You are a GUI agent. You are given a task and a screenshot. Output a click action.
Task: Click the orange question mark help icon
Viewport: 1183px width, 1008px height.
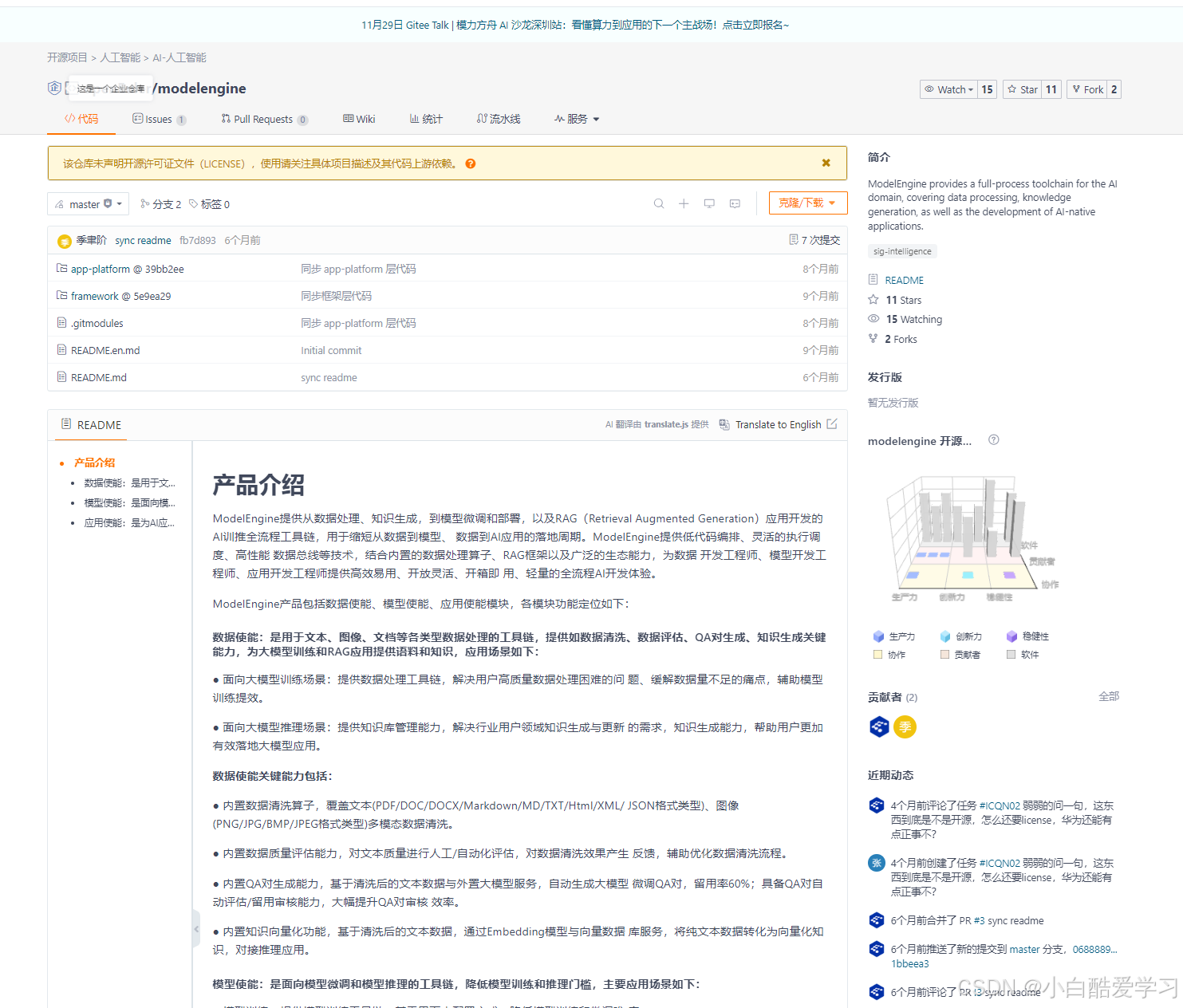[471, 163]
